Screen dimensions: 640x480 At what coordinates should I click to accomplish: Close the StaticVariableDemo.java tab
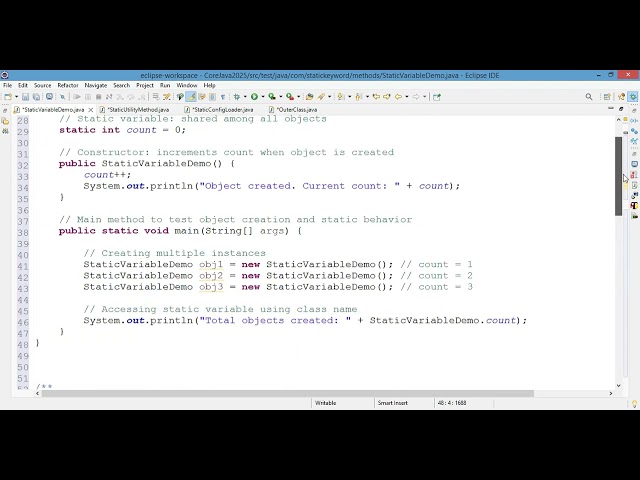point(91,110)
